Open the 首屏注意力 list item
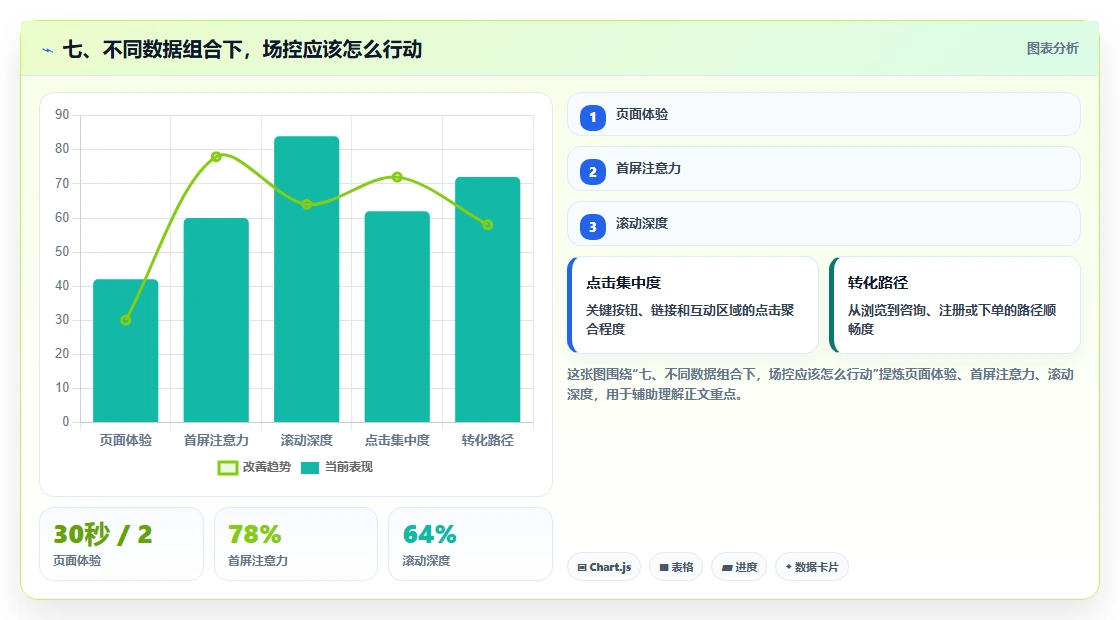 pyautogui.click(x=824, y=169)
